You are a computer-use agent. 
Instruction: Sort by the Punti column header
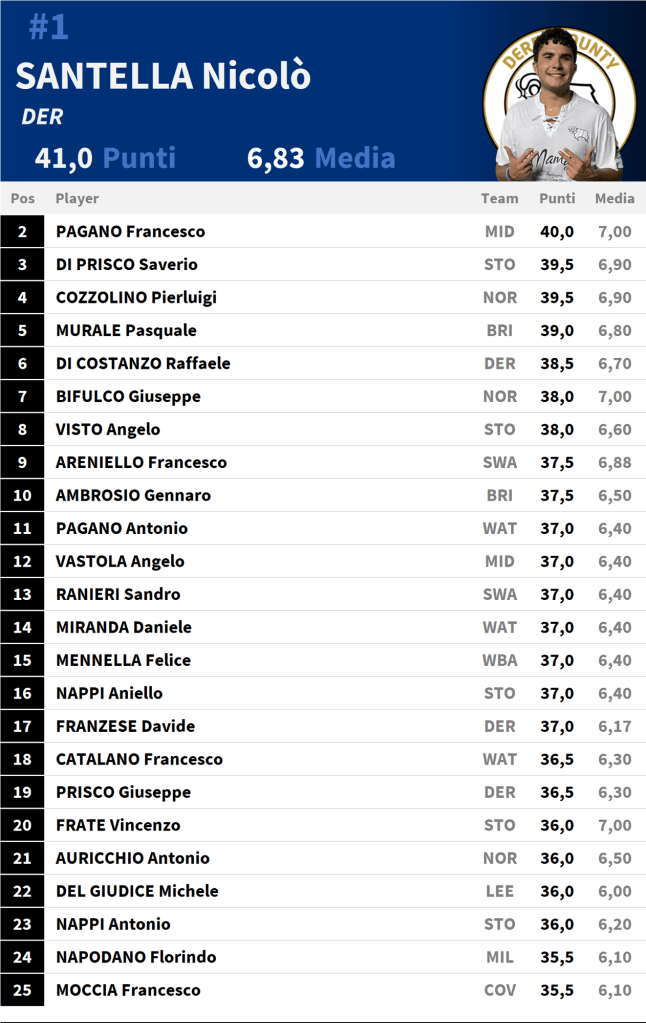click(557, 198)
